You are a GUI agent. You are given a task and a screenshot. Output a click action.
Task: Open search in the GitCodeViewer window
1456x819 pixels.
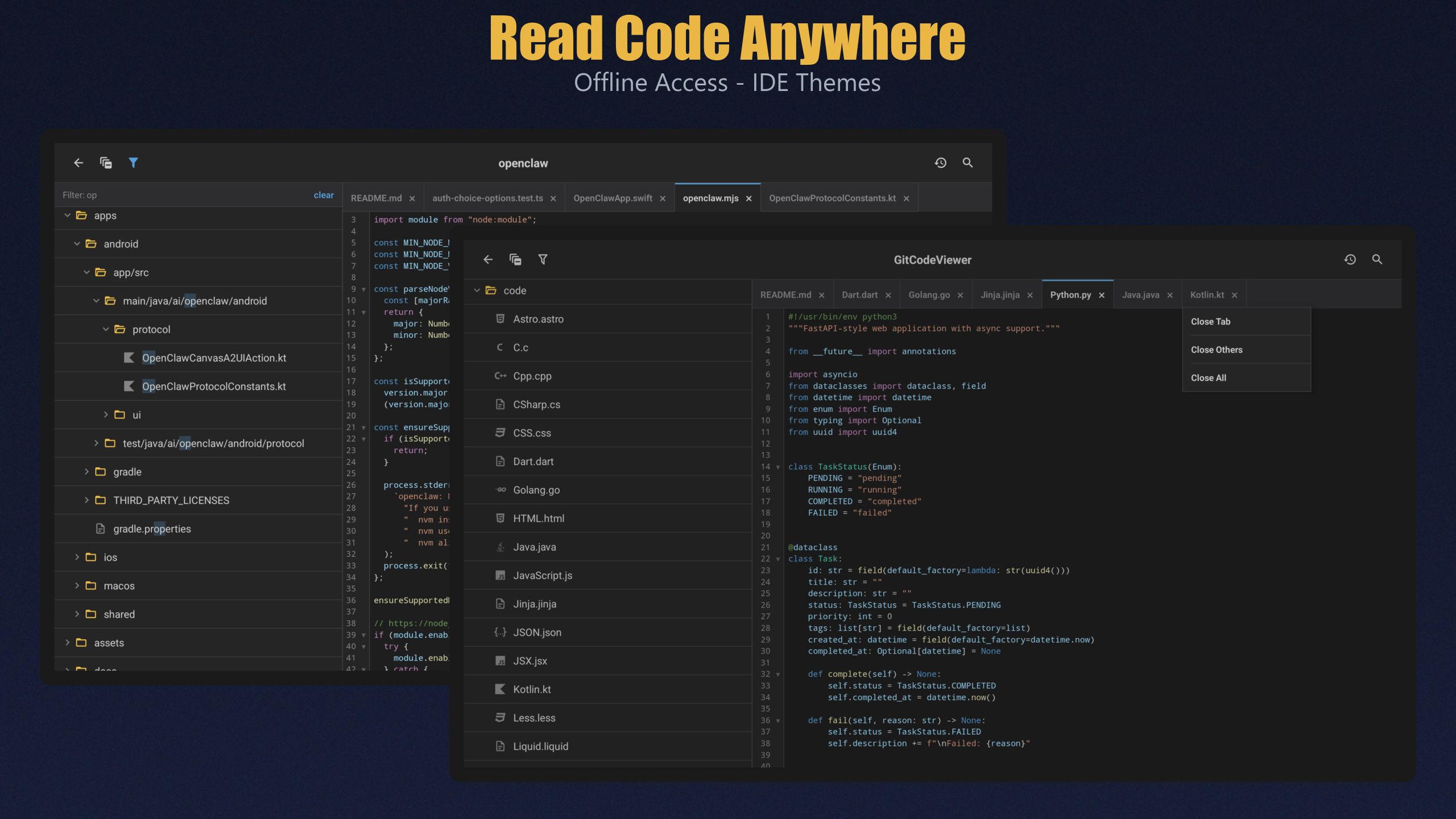[1378, 259]
